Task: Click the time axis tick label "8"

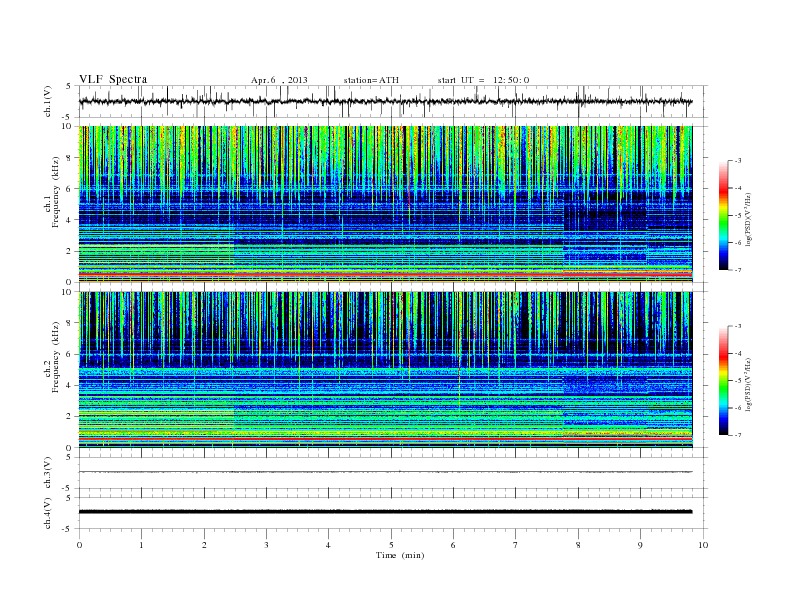Action: (578, 545)
